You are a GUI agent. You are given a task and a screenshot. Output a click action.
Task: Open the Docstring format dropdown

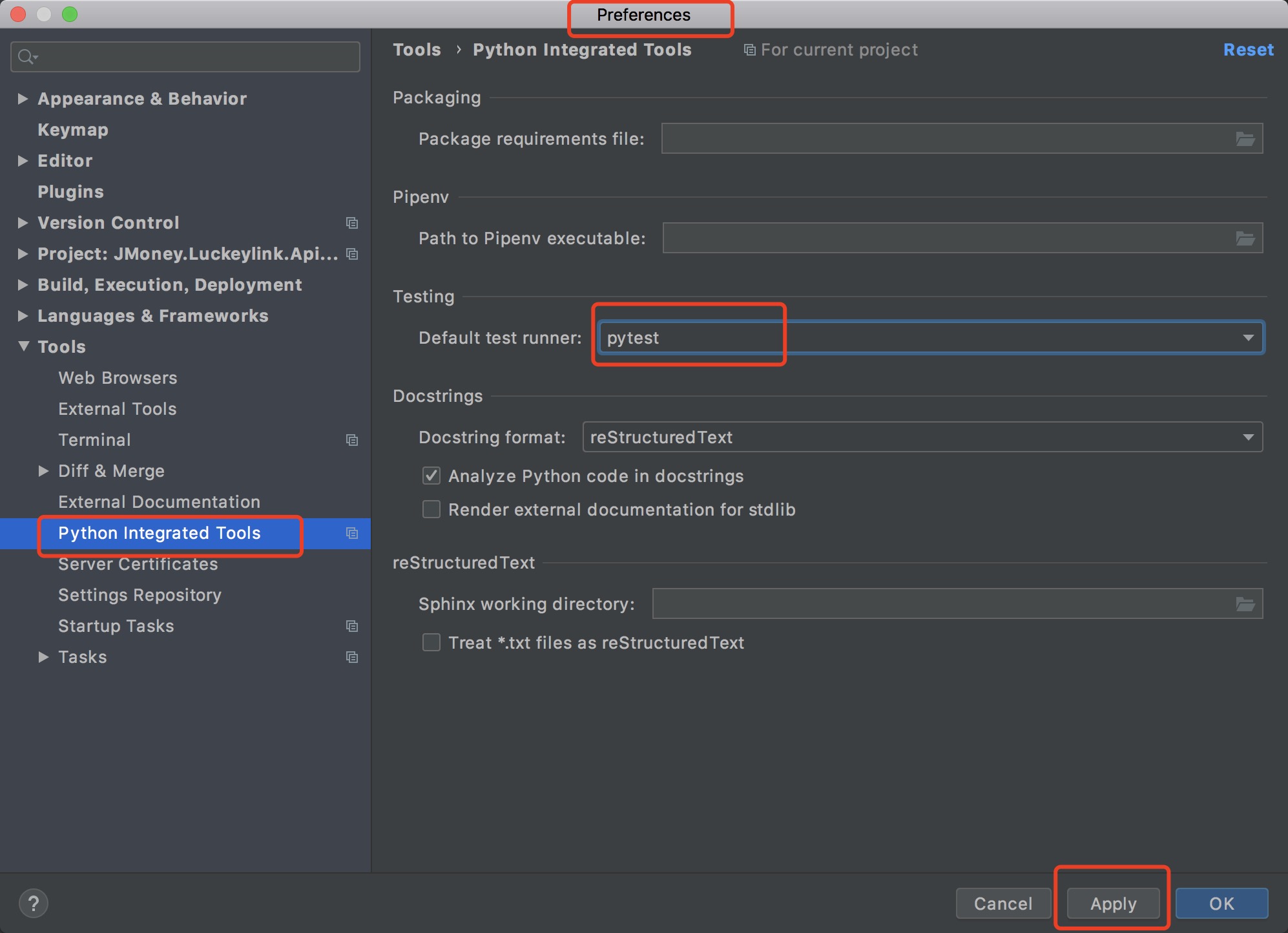click(1248, 437)
